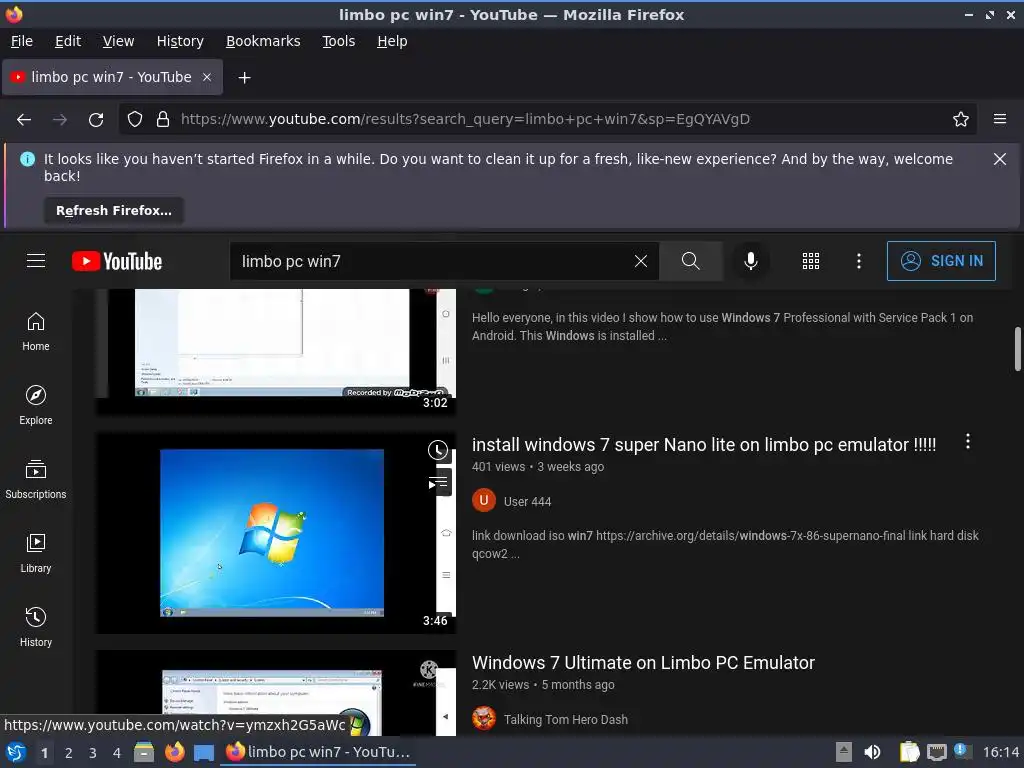Open the History menu

click(180, 41)
